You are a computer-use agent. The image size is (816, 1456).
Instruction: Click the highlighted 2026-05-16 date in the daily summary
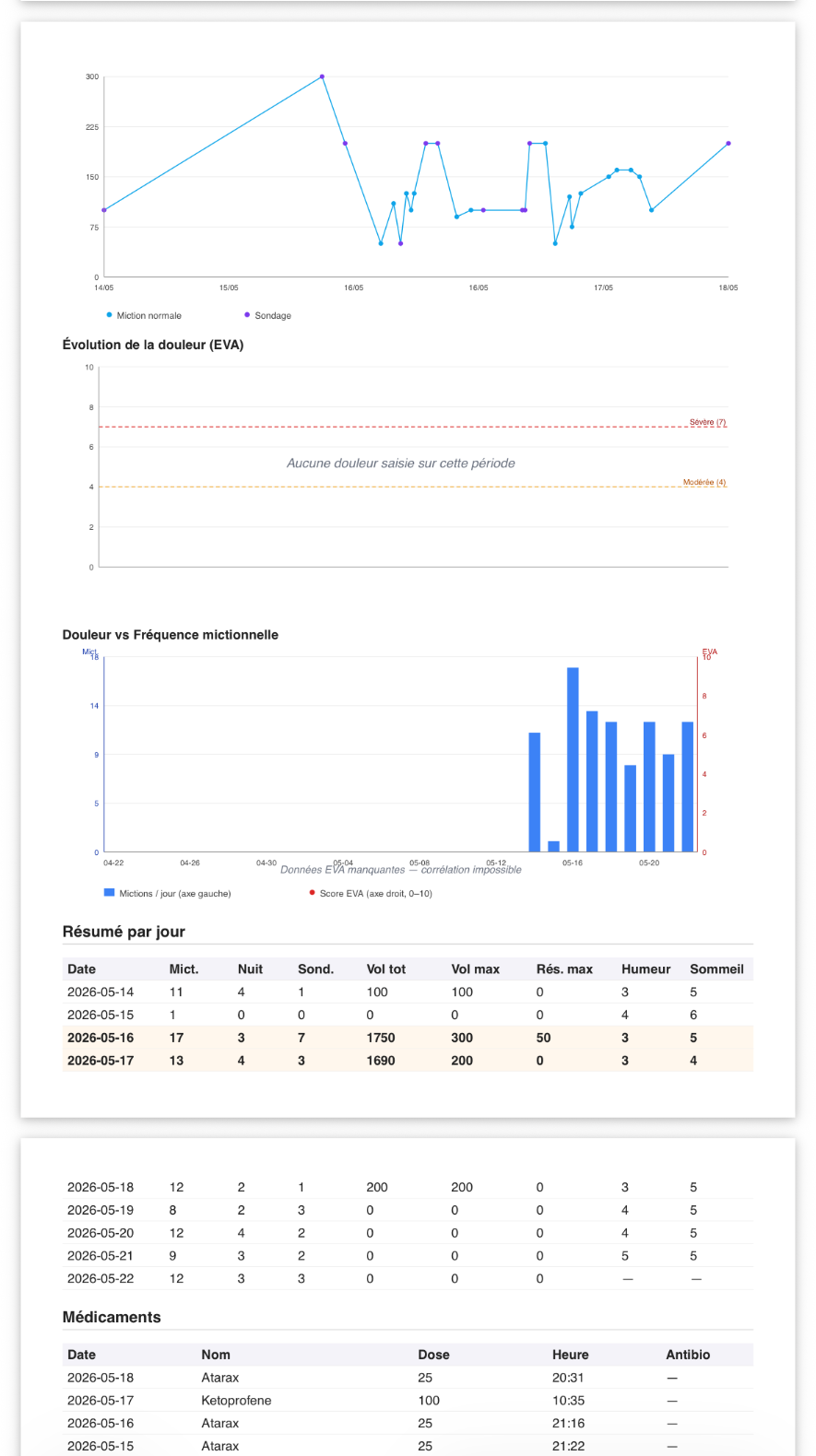click(x=101, y=1038)
